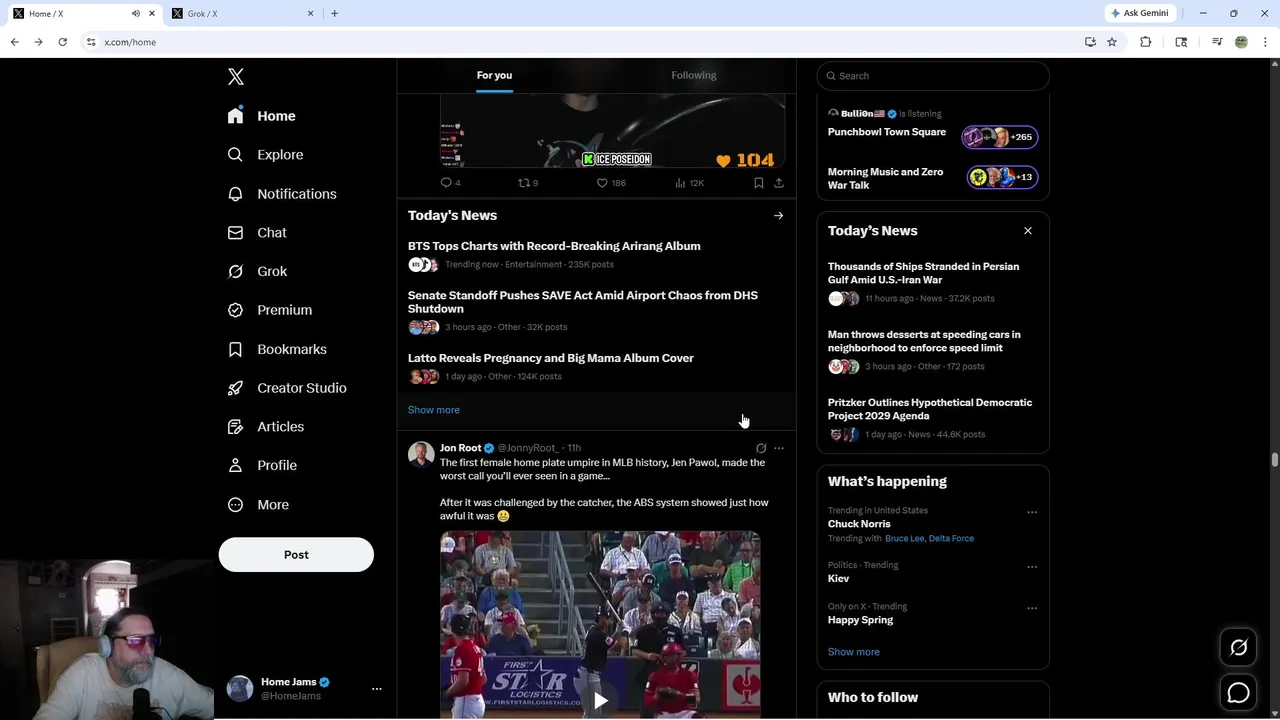Open More options in sidebar
The height and width of the screenshot is (720, 1280).
click(259, 505)
